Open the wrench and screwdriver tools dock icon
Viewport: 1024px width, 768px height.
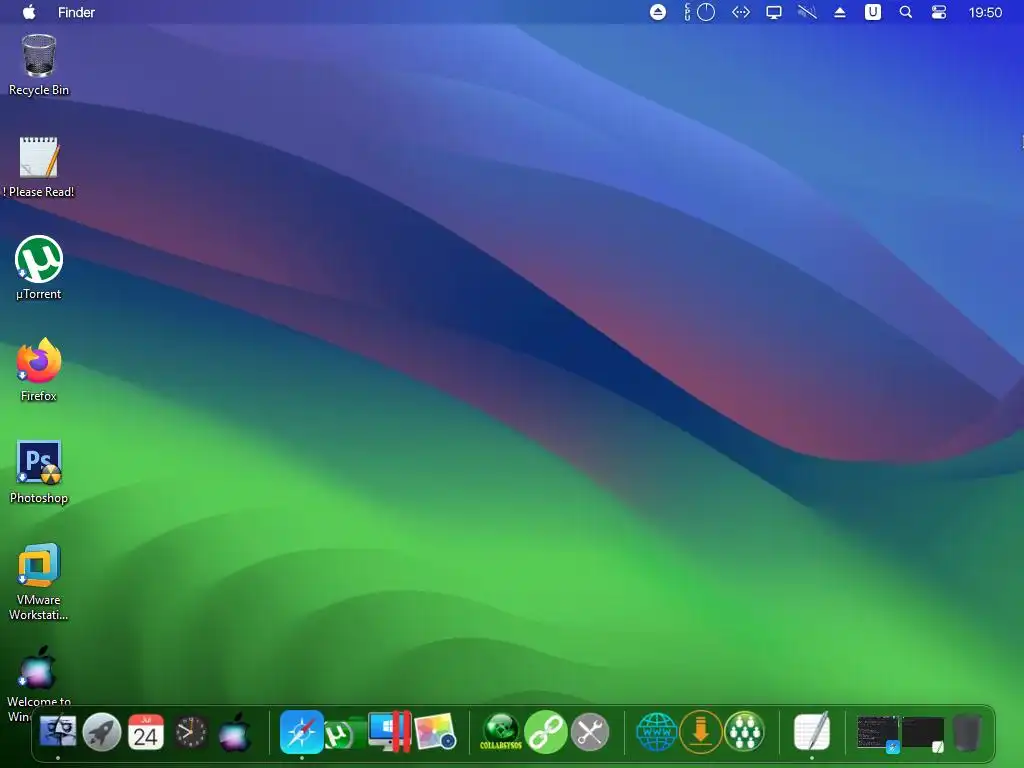[590, 732]
